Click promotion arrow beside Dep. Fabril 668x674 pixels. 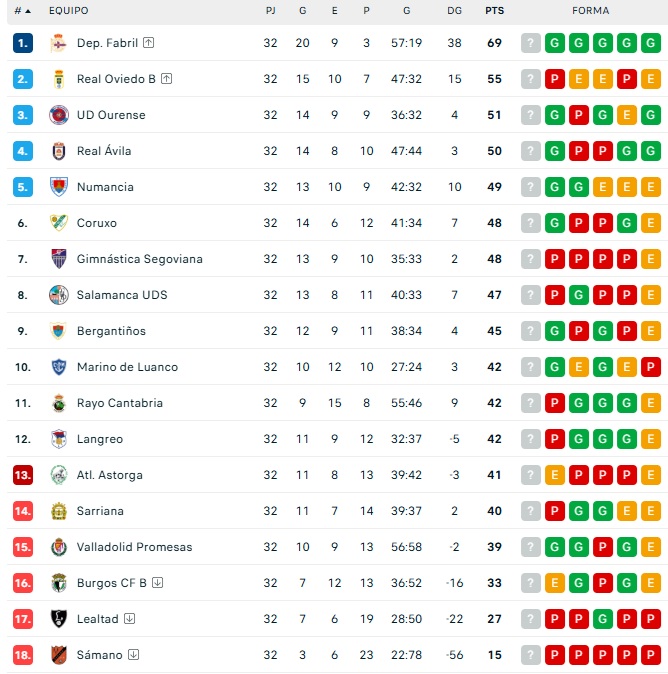click(x=149, y=43)
